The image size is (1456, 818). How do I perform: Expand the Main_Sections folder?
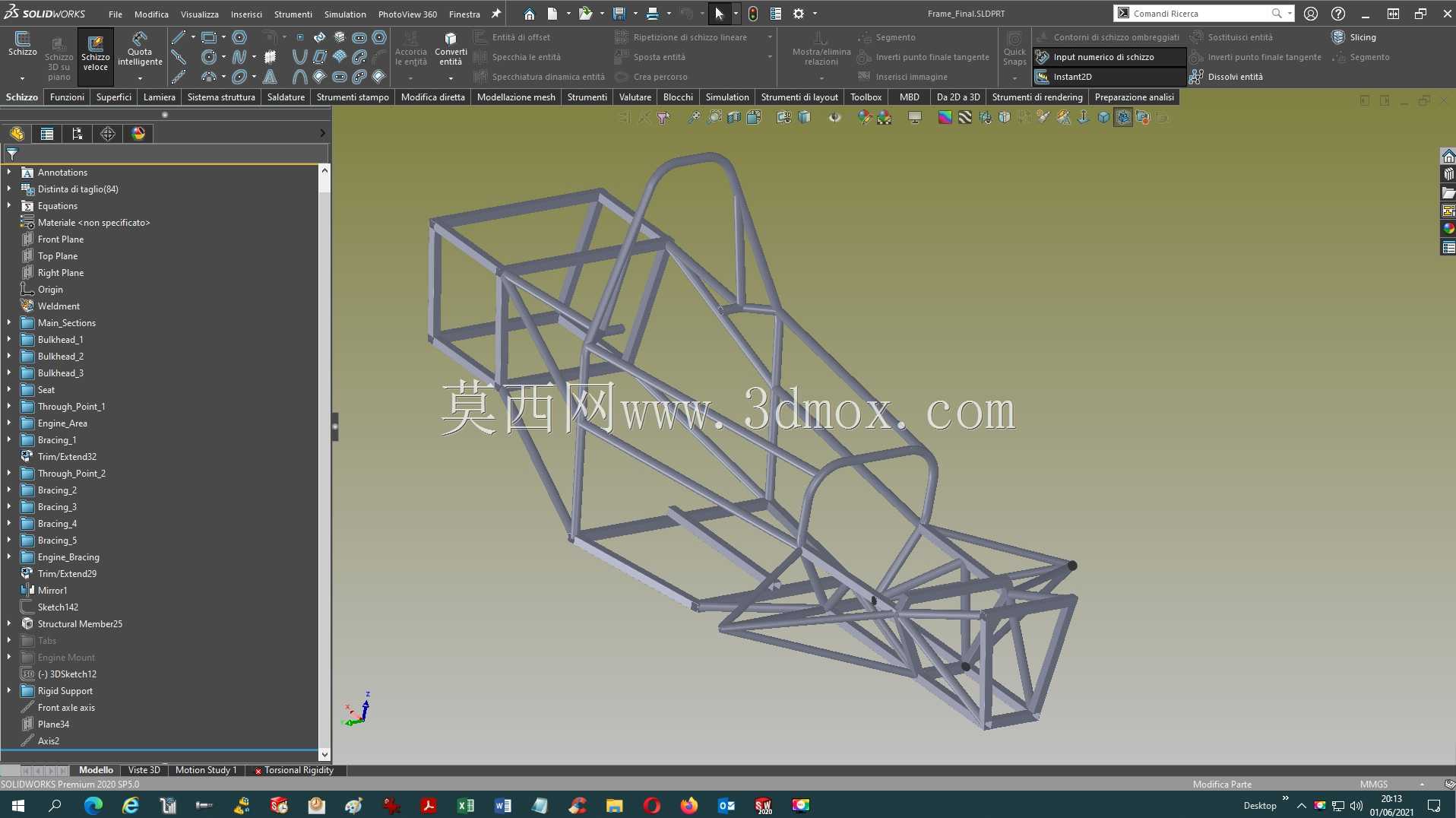pos(9,323)
